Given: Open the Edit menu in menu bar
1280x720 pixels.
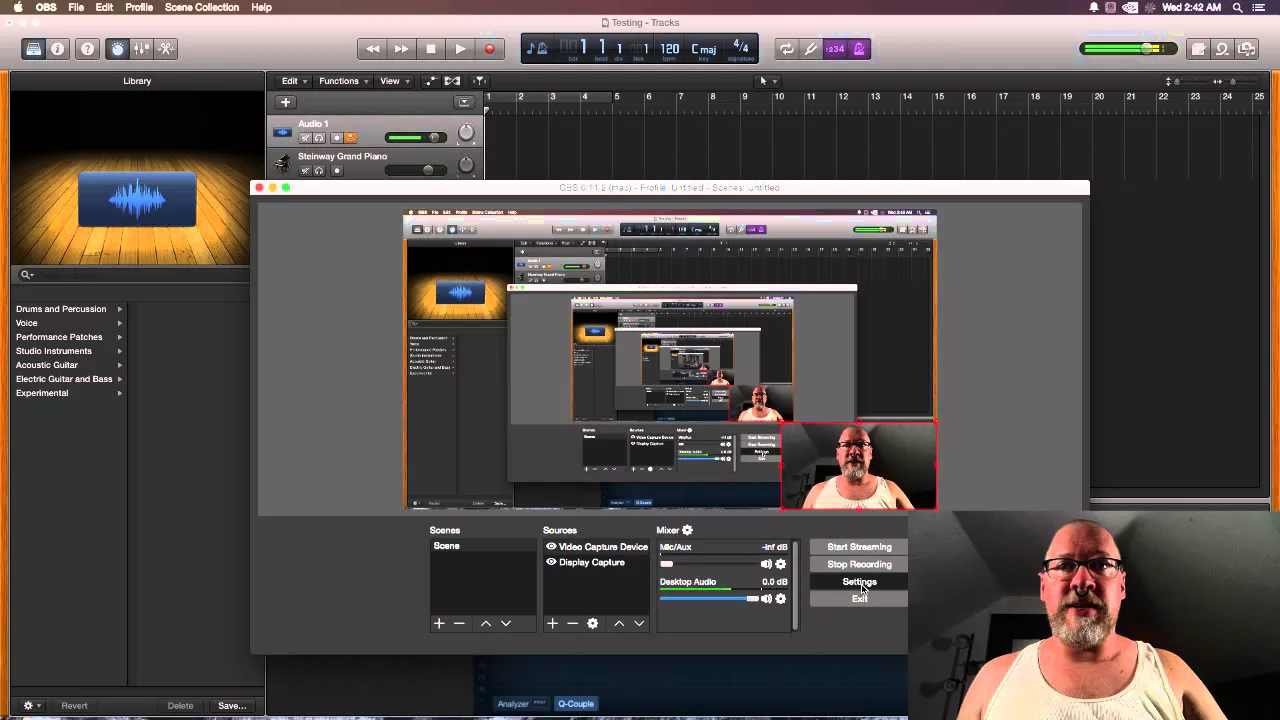Looking at the screenshot, I should coord(104,7).
